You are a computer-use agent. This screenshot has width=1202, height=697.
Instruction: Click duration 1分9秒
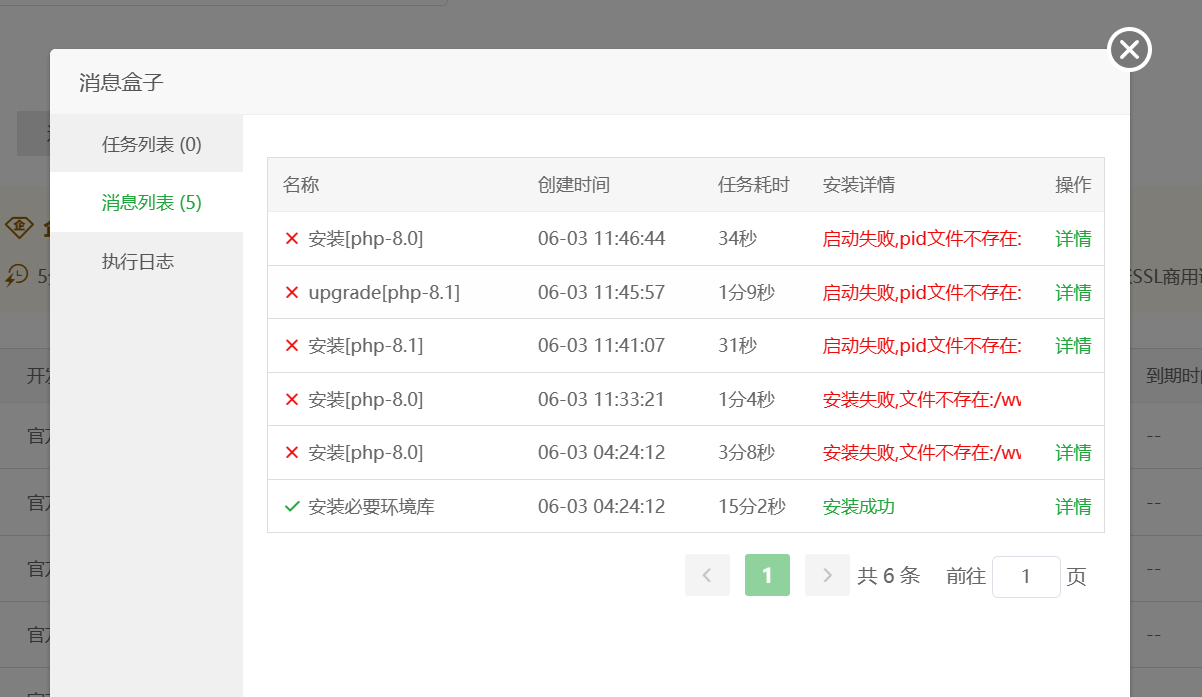click(746, 293)
